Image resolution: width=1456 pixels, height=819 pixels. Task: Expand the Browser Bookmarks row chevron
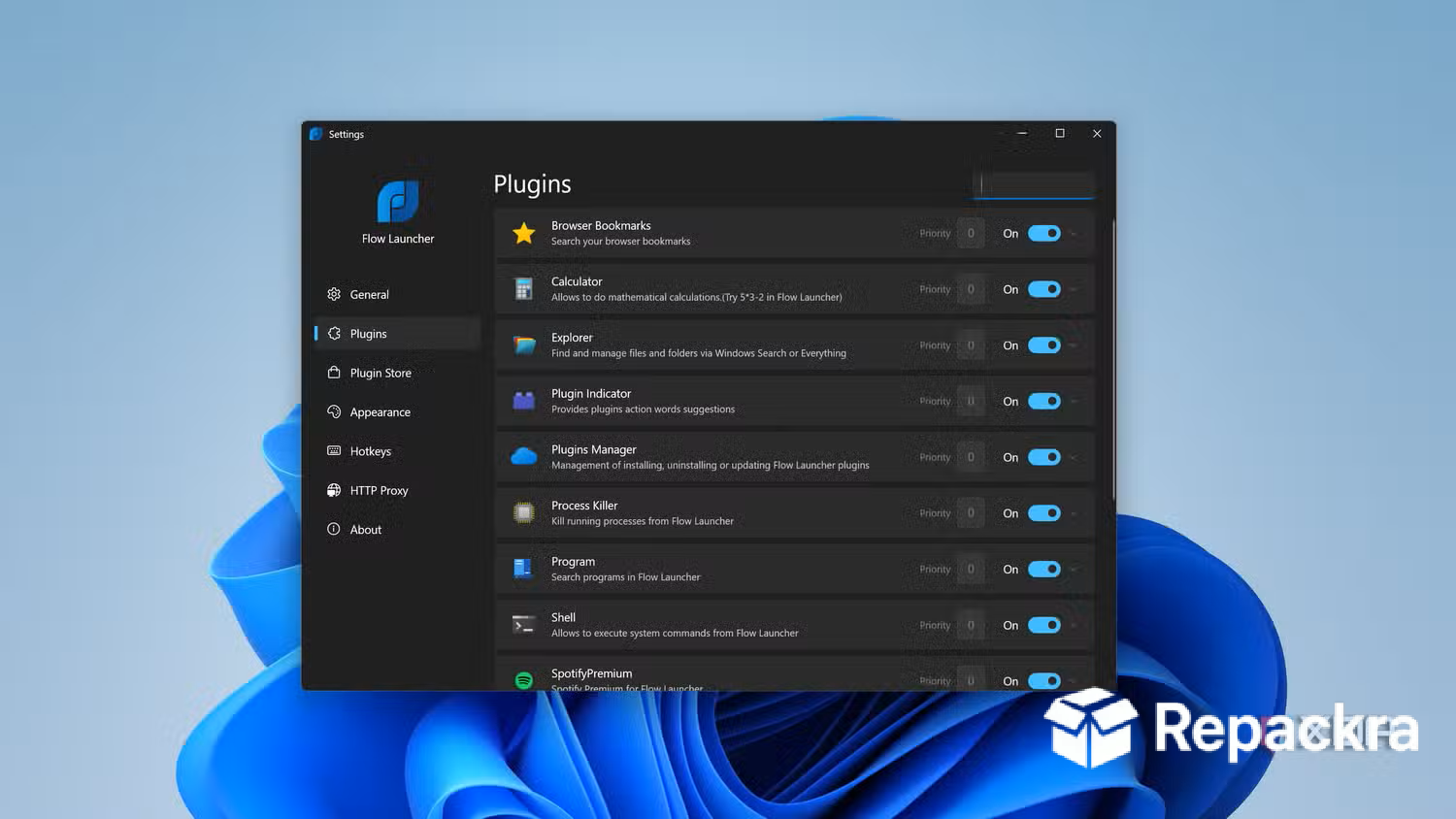(1075, 234)
